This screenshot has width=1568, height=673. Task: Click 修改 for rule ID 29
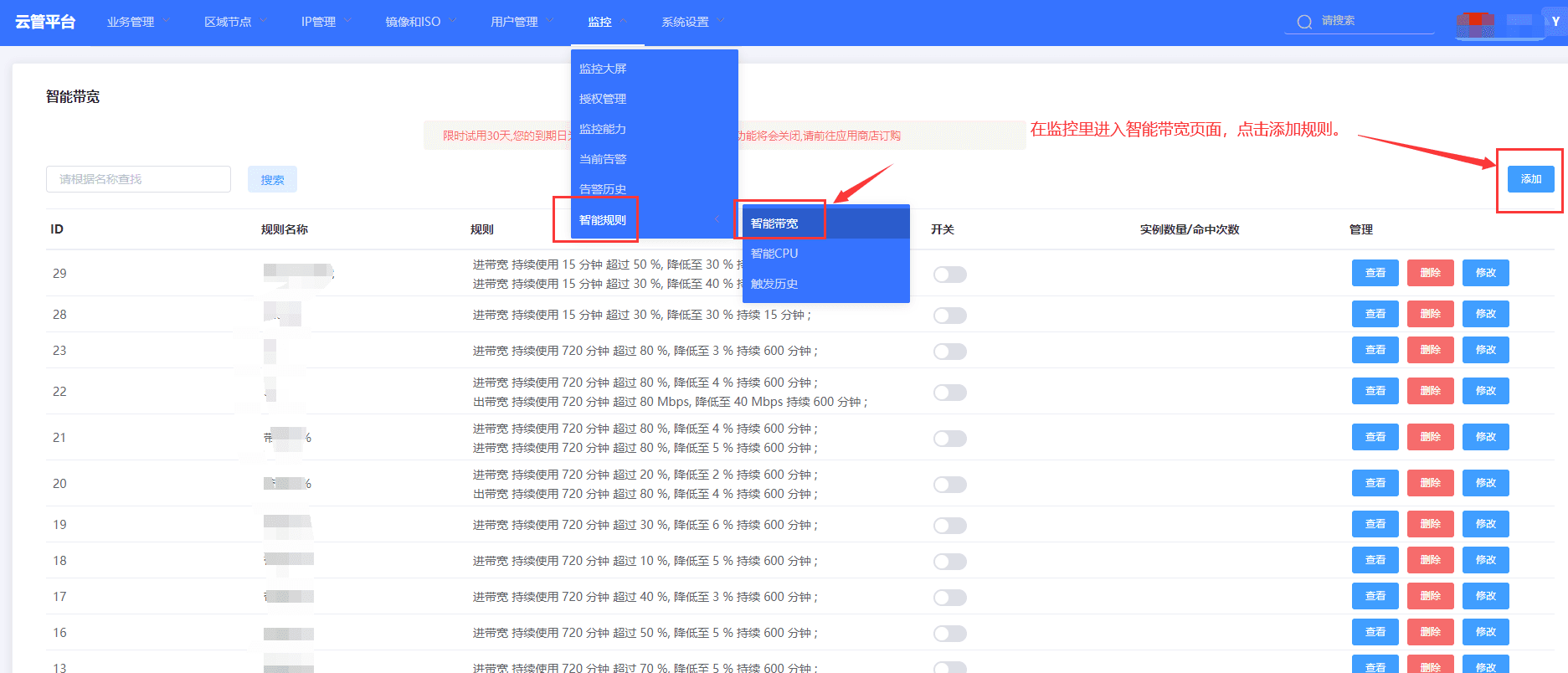[1486, 273]
